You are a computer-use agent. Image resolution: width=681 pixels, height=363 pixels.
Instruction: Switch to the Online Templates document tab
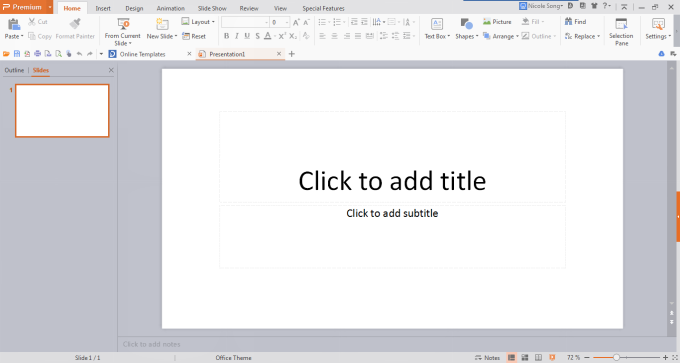point(143,54)
